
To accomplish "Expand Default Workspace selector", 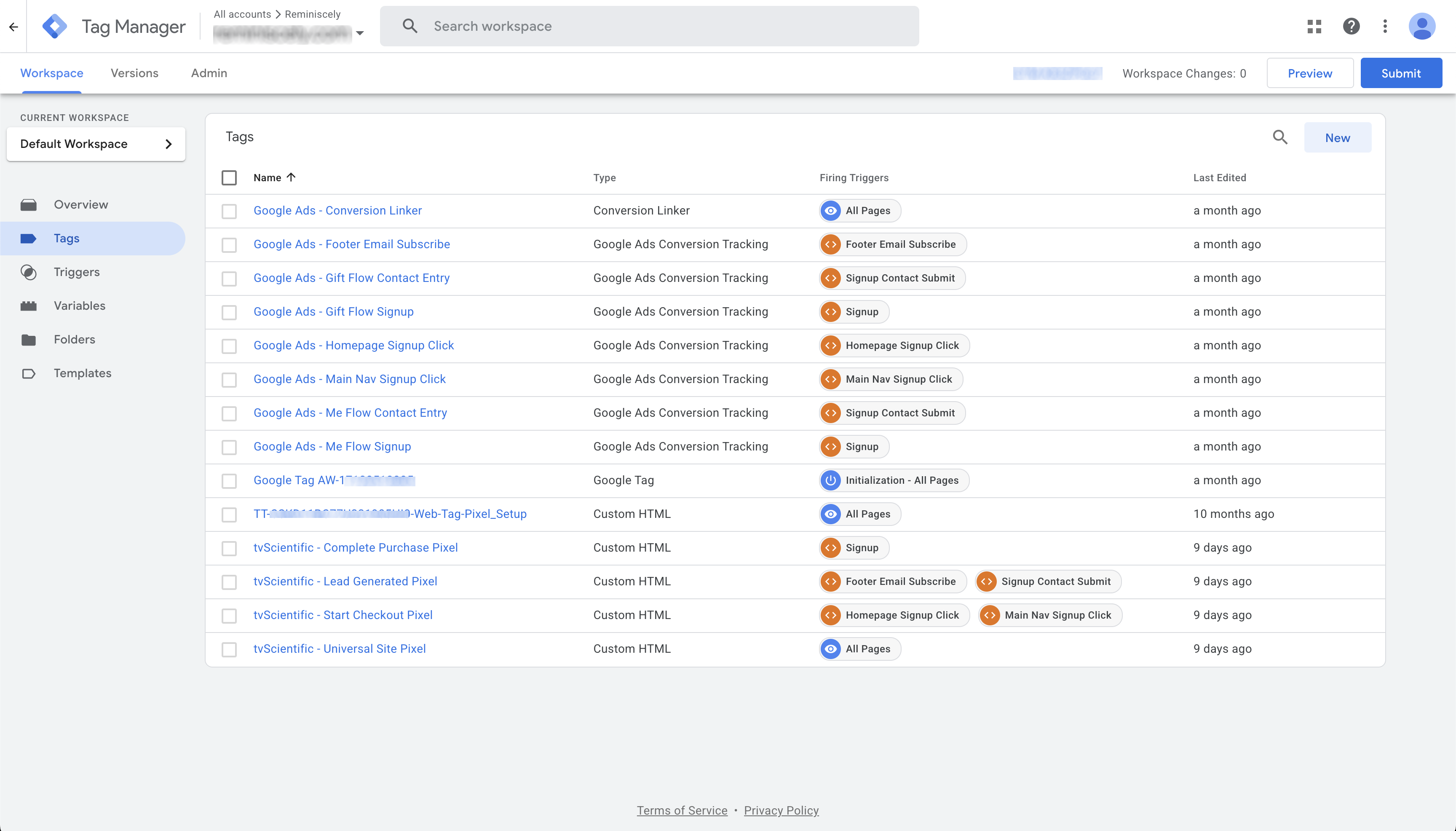I will (96, 145).
